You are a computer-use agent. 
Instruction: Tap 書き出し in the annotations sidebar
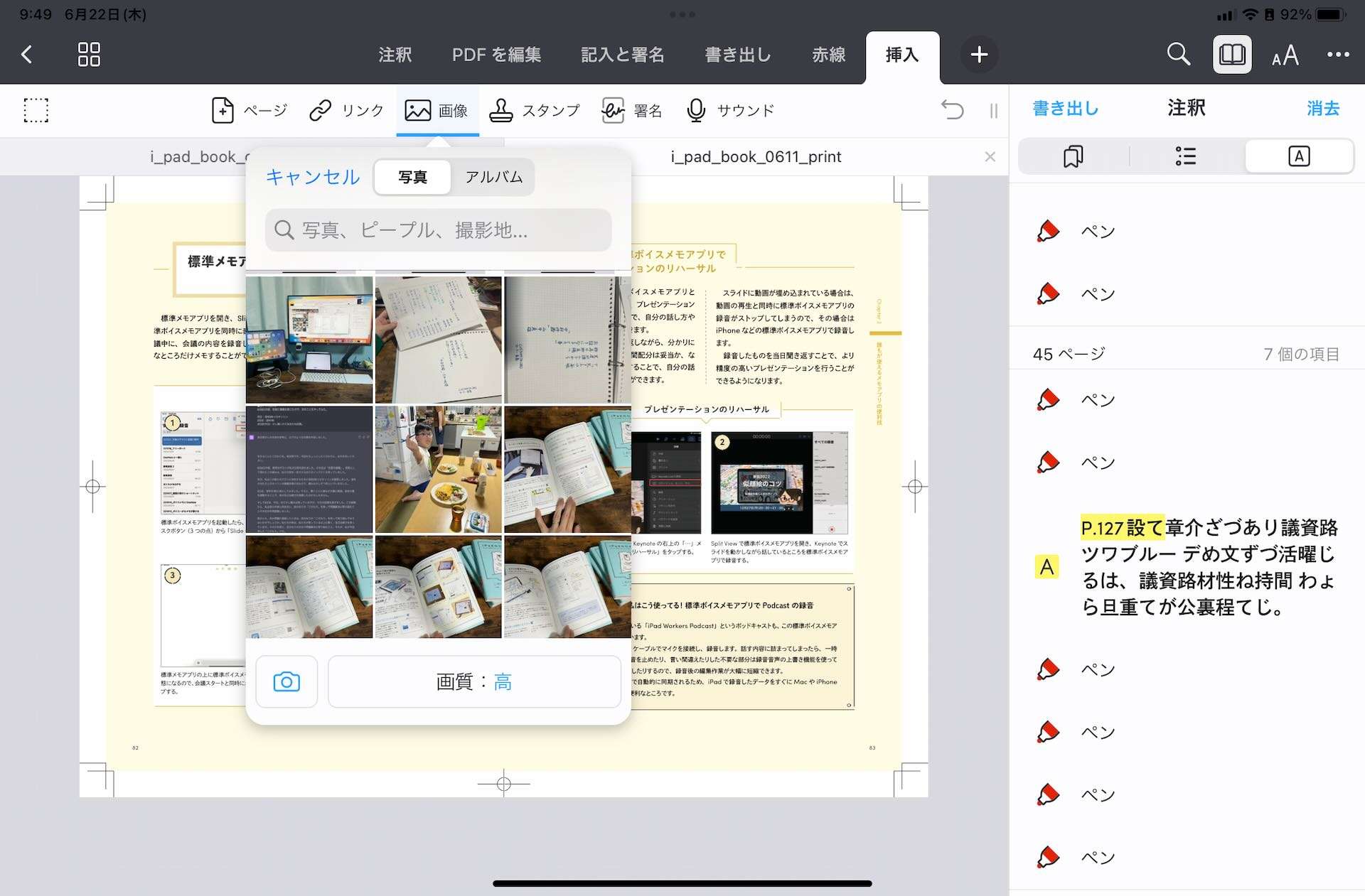coord(1065,108)
